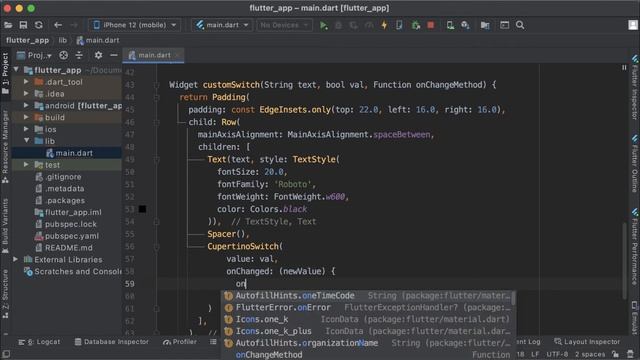Toggle the read-only lock in the status bar
640x360 pixels.
tap(615, 354)
